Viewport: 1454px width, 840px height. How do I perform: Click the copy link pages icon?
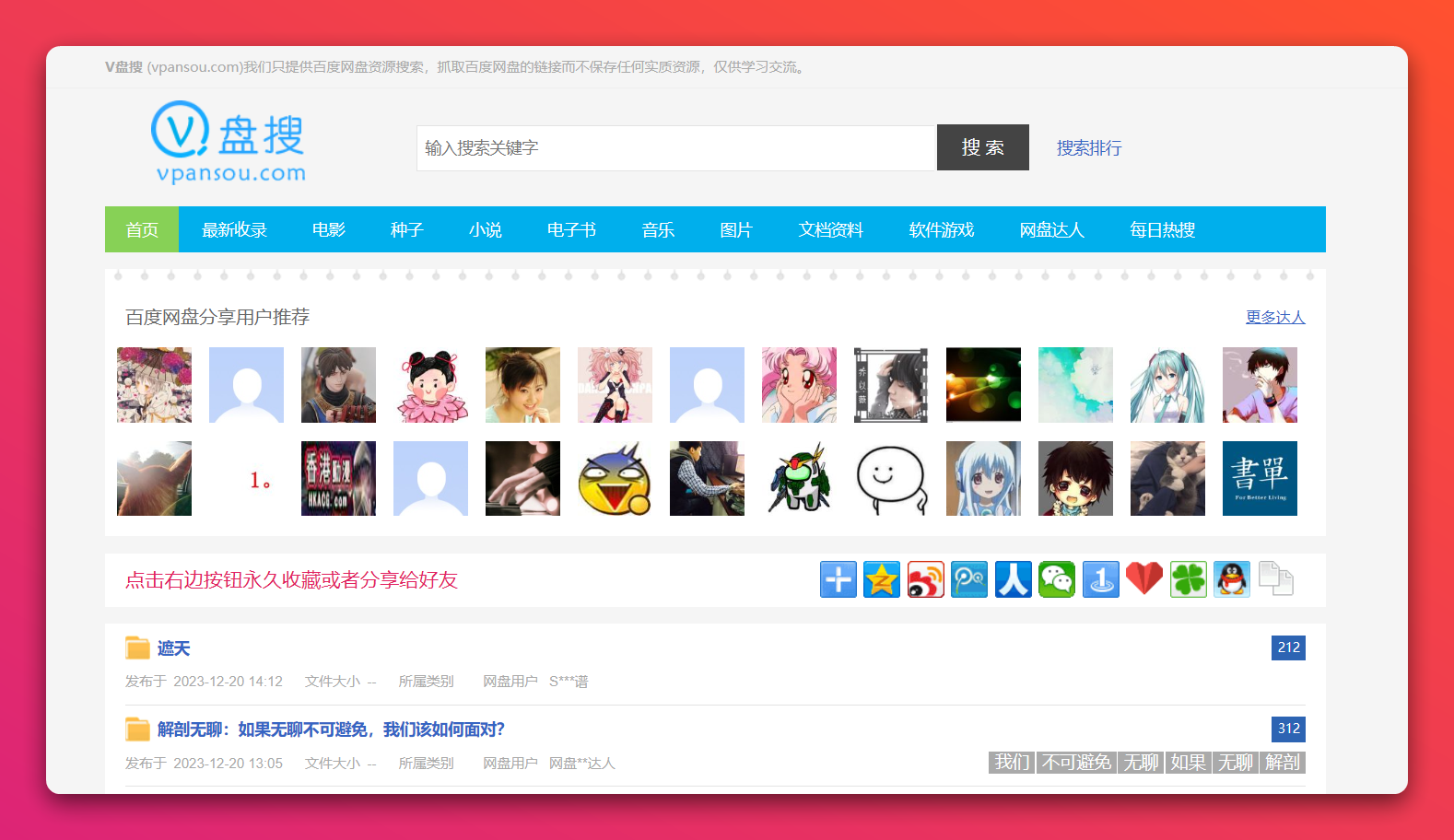click(1276, 580)
